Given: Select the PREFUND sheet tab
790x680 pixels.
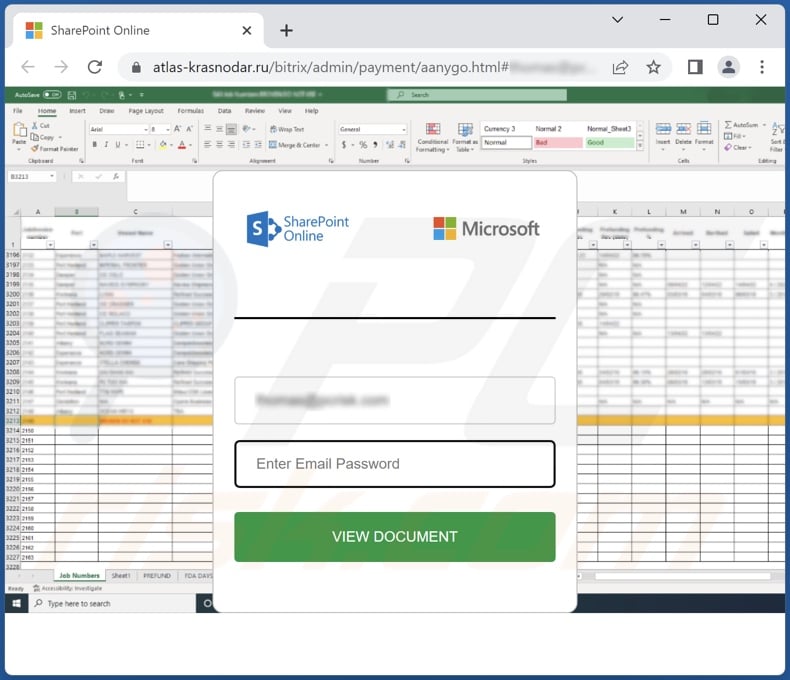Looking at the screenshot, I should [x=157, y=575].
